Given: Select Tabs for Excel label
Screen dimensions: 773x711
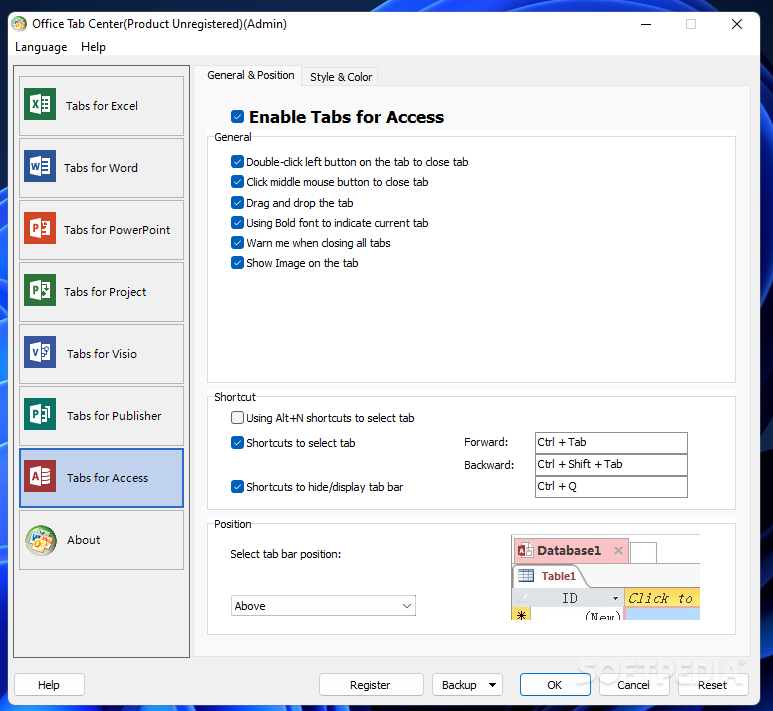Looking at the screenshot, I should tap(102, 106).
